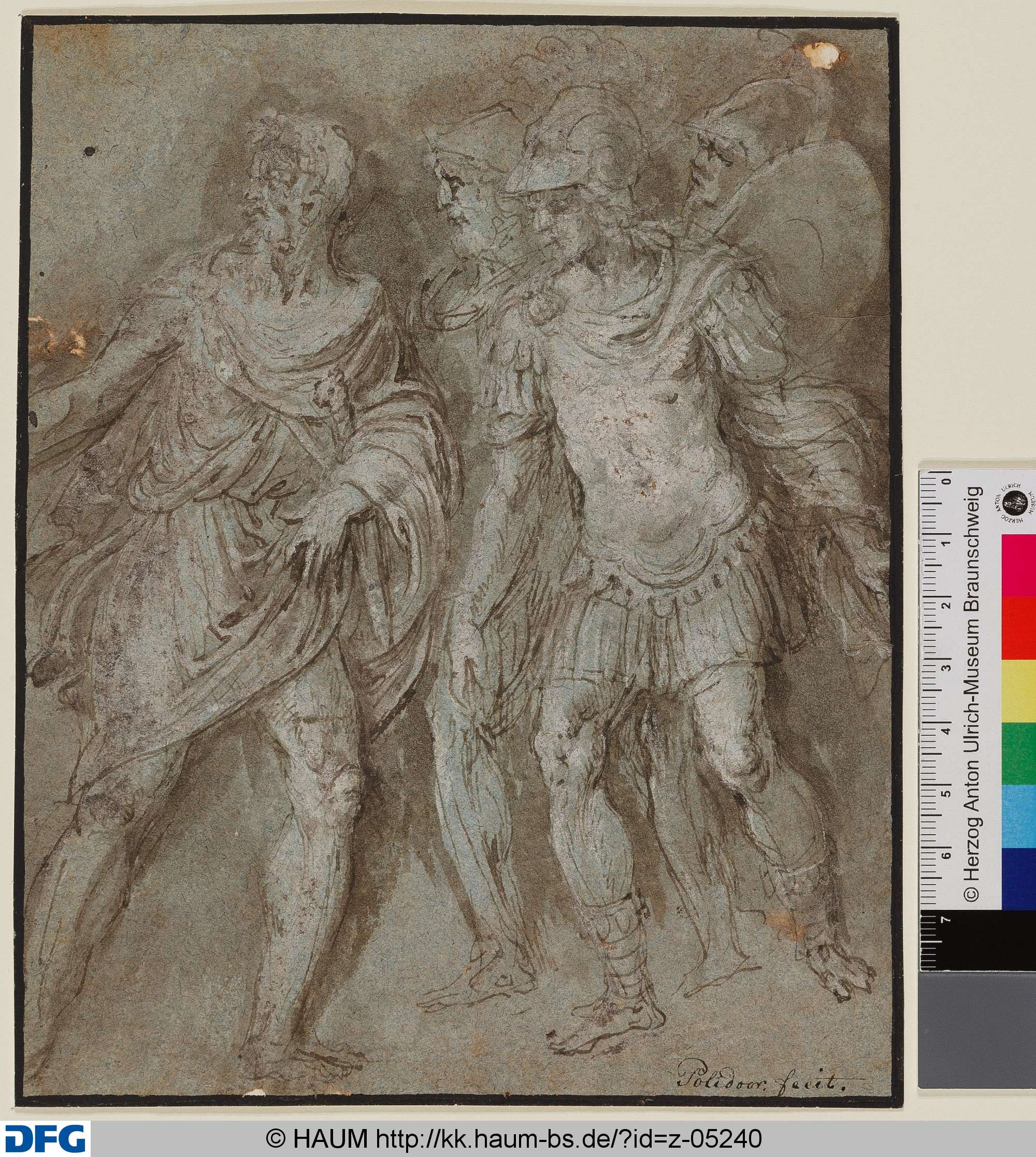Viewport: 1036px width, 1157px height.
Task: Pick the light blue patch on the color scale
Action: pos(1018,816)
